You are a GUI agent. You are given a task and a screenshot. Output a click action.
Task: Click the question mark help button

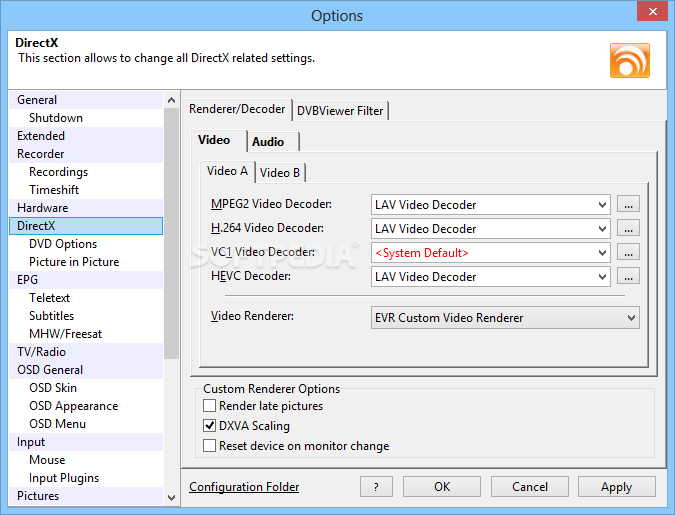tap(376, 487)
